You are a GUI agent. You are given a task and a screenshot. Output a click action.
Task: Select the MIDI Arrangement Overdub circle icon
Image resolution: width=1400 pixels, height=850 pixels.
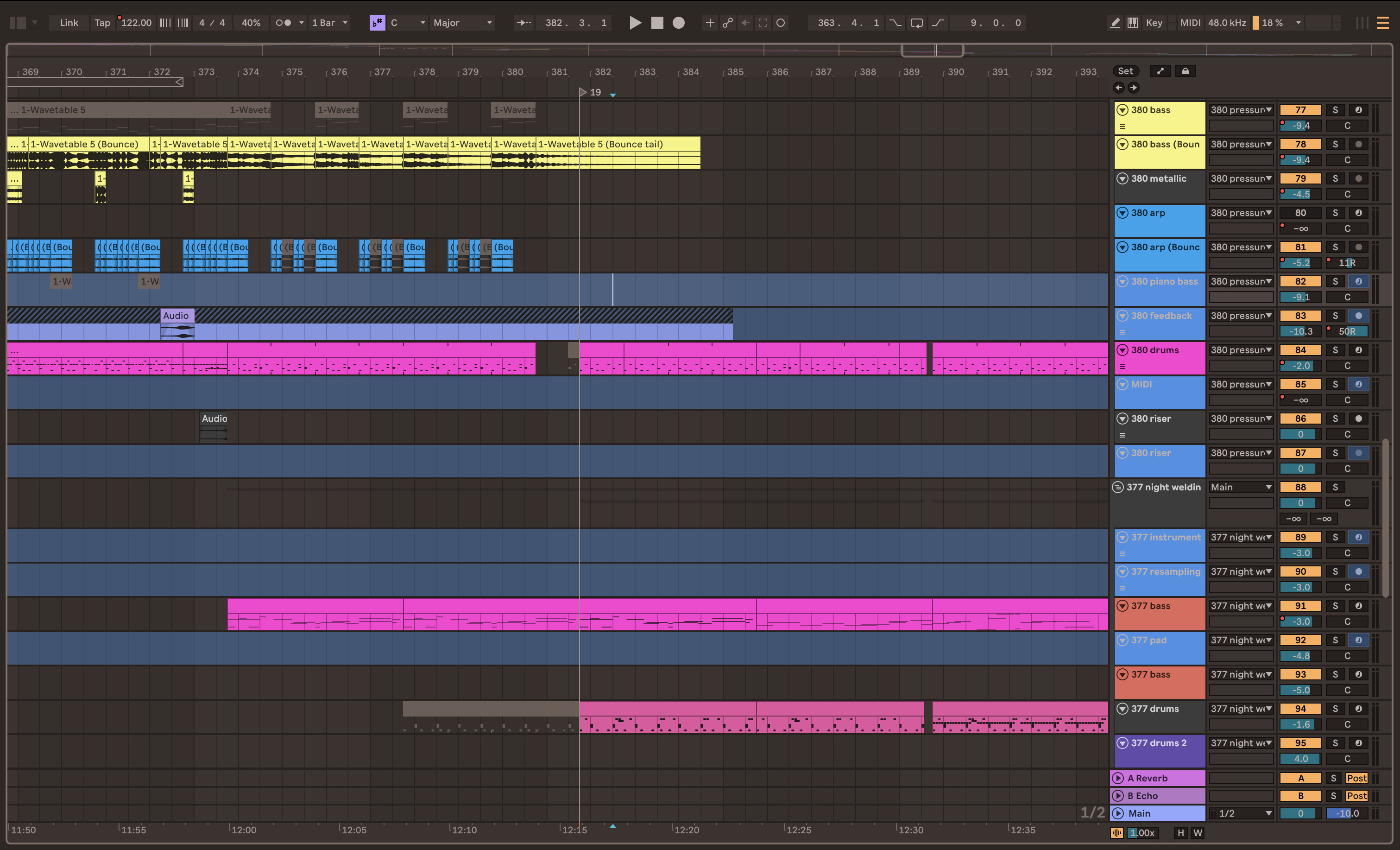click(781, 23)
